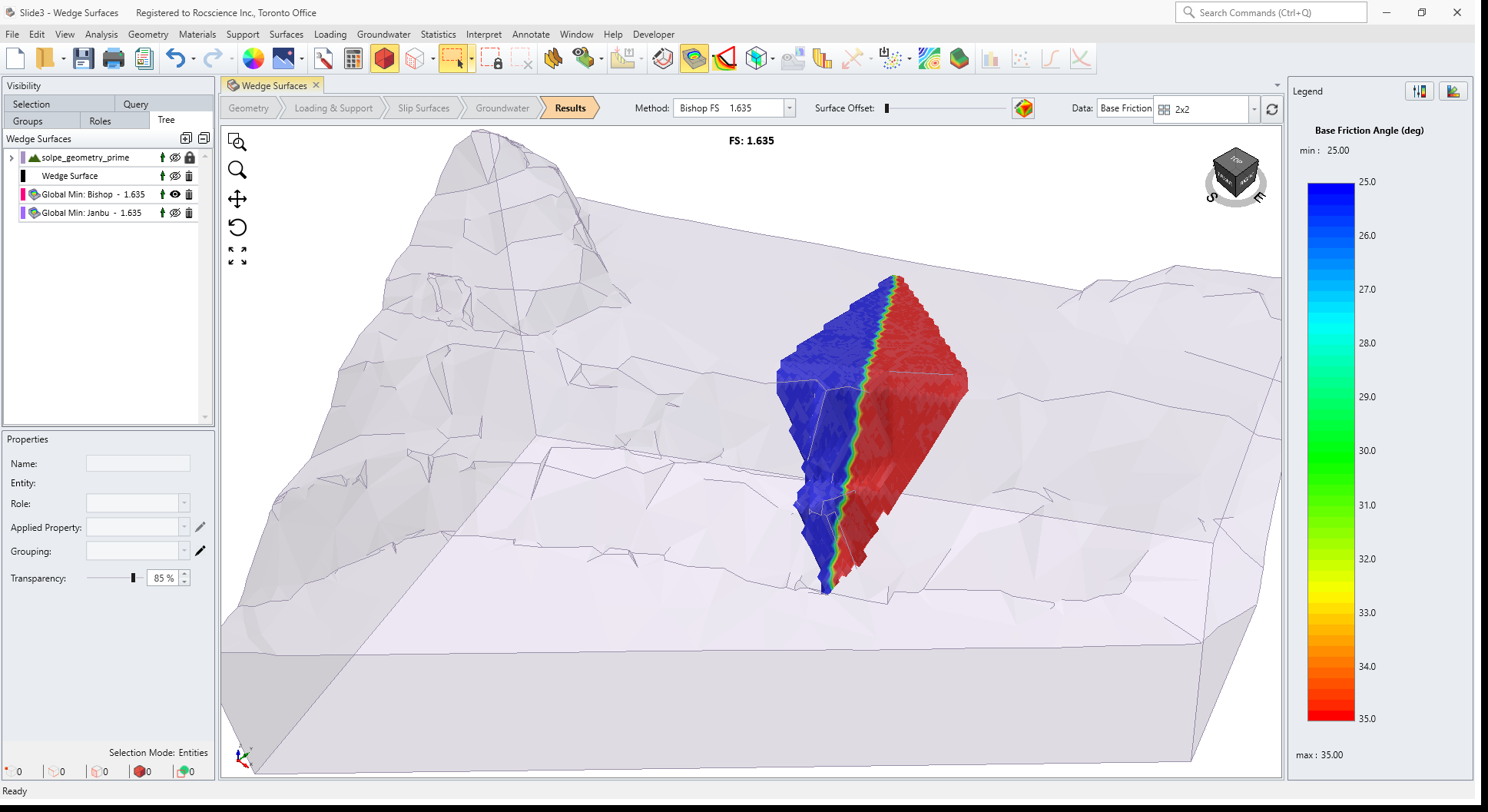Delete the Wedge Surface using its trash icon
The height and width of the screenshot is (812, 1488).
189,175
